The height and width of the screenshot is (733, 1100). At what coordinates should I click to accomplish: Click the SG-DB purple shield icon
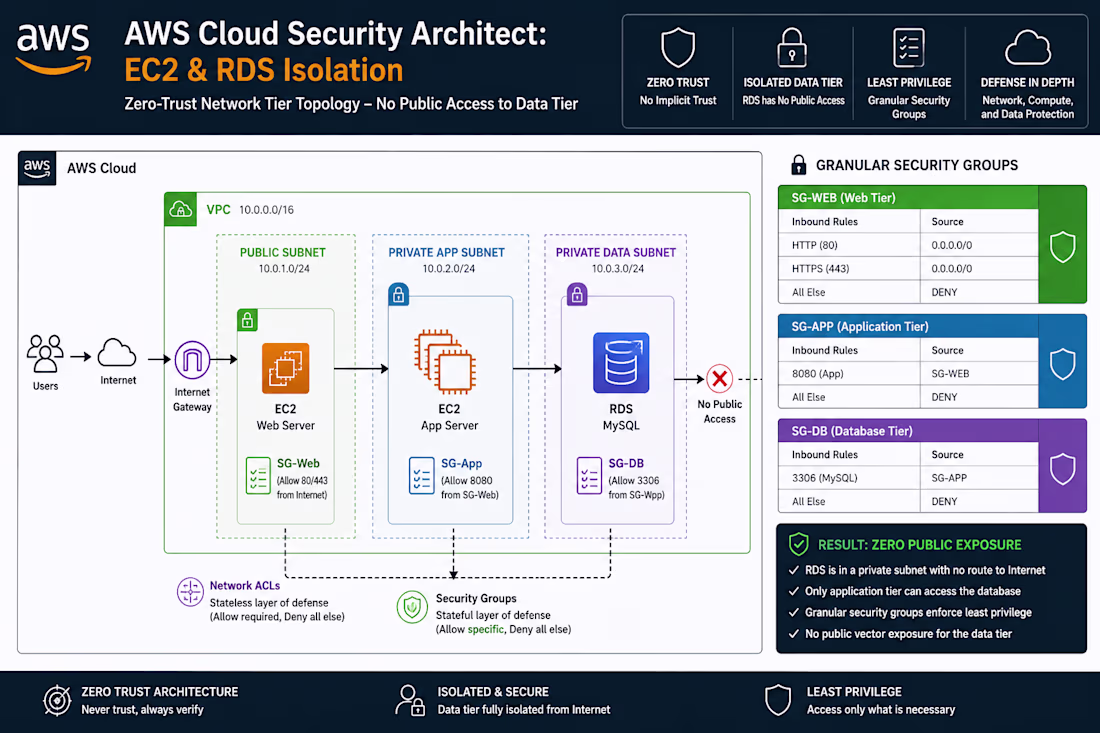1062,469
